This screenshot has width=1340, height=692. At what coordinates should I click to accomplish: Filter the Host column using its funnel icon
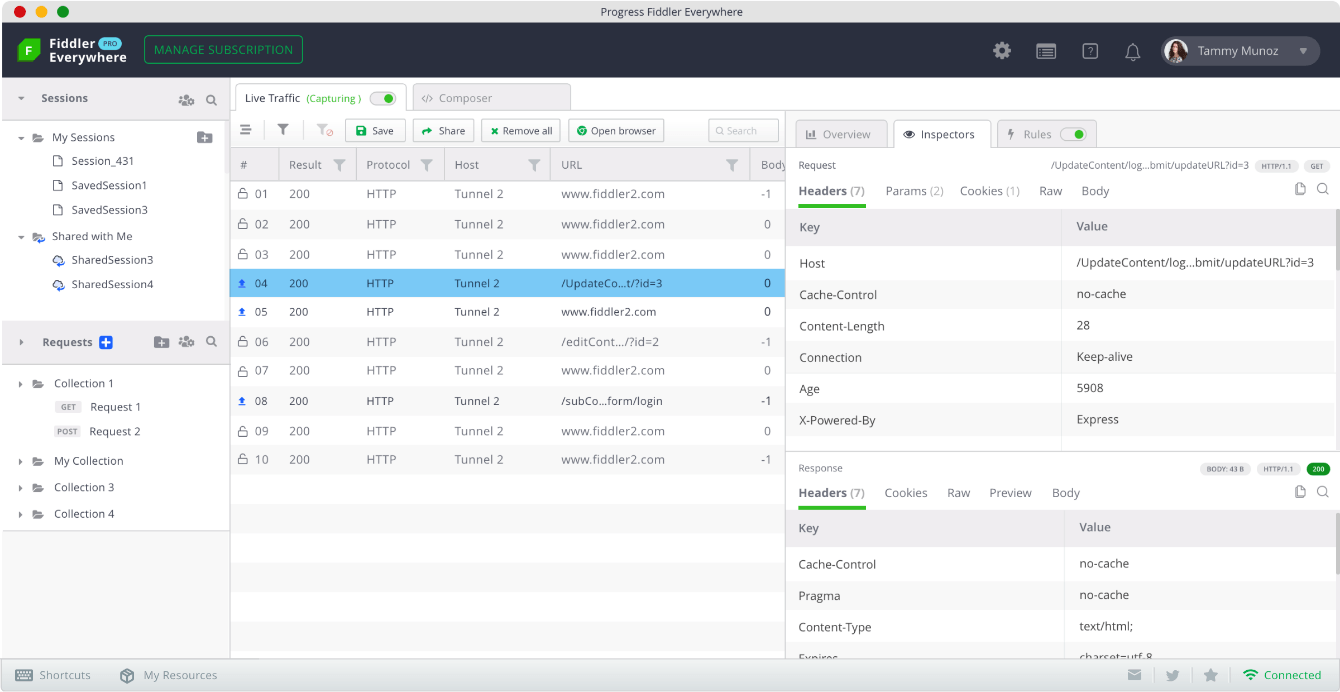pyautogui.click(x=534, y=165)
